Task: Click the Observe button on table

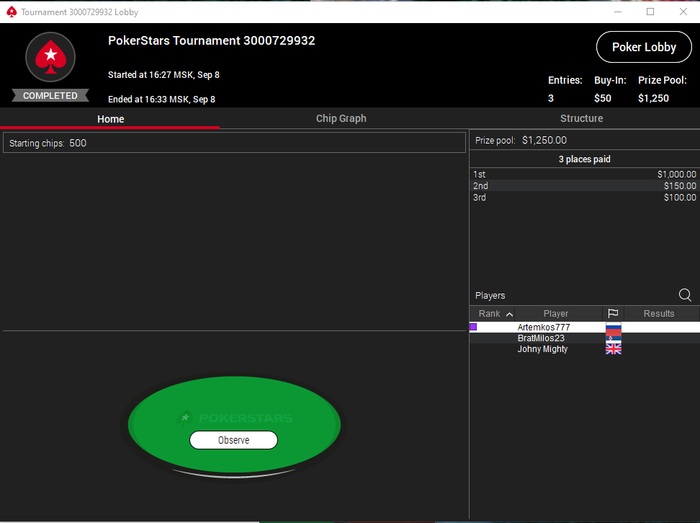Action: tap(233, 440)
